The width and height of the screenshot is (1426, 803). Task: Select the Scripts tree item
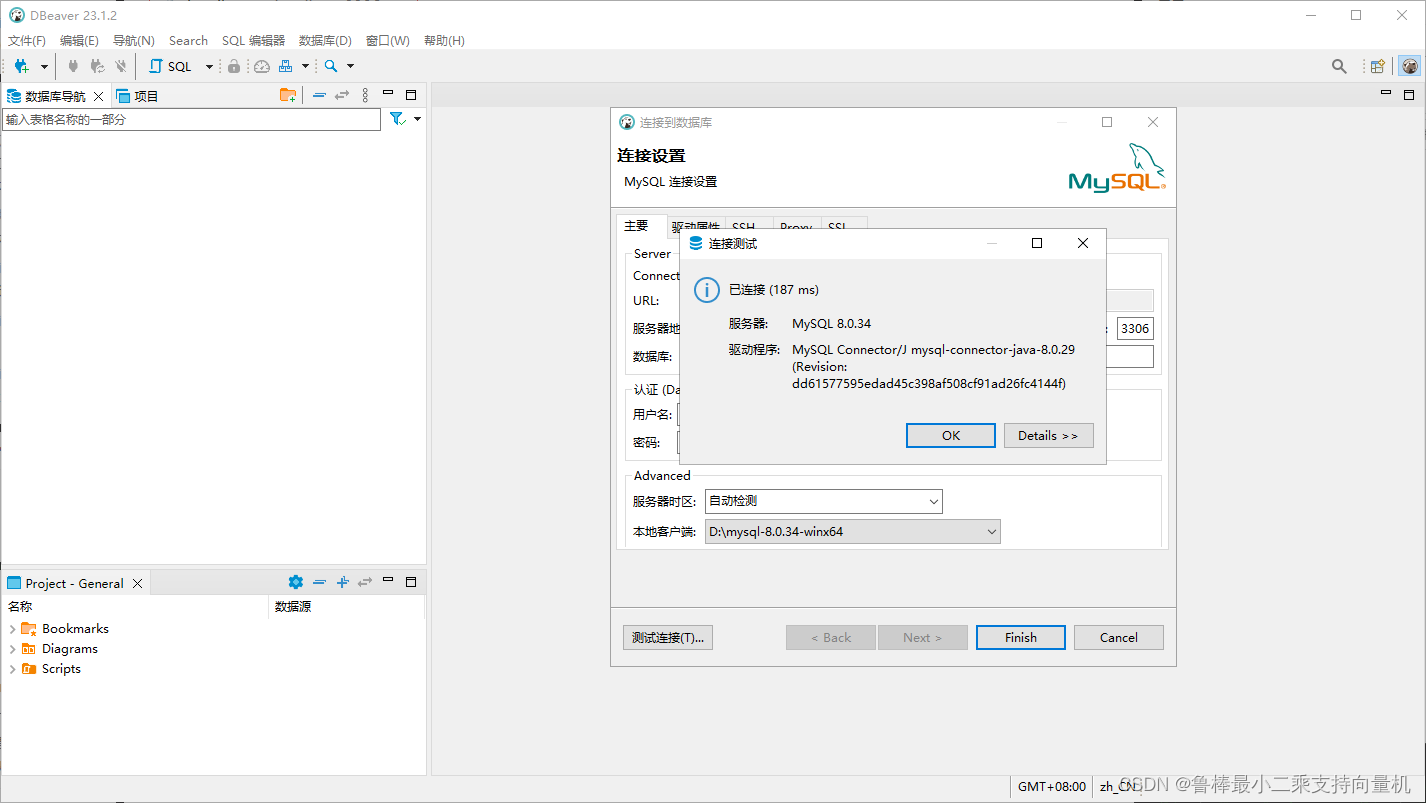tap(61, 669)
